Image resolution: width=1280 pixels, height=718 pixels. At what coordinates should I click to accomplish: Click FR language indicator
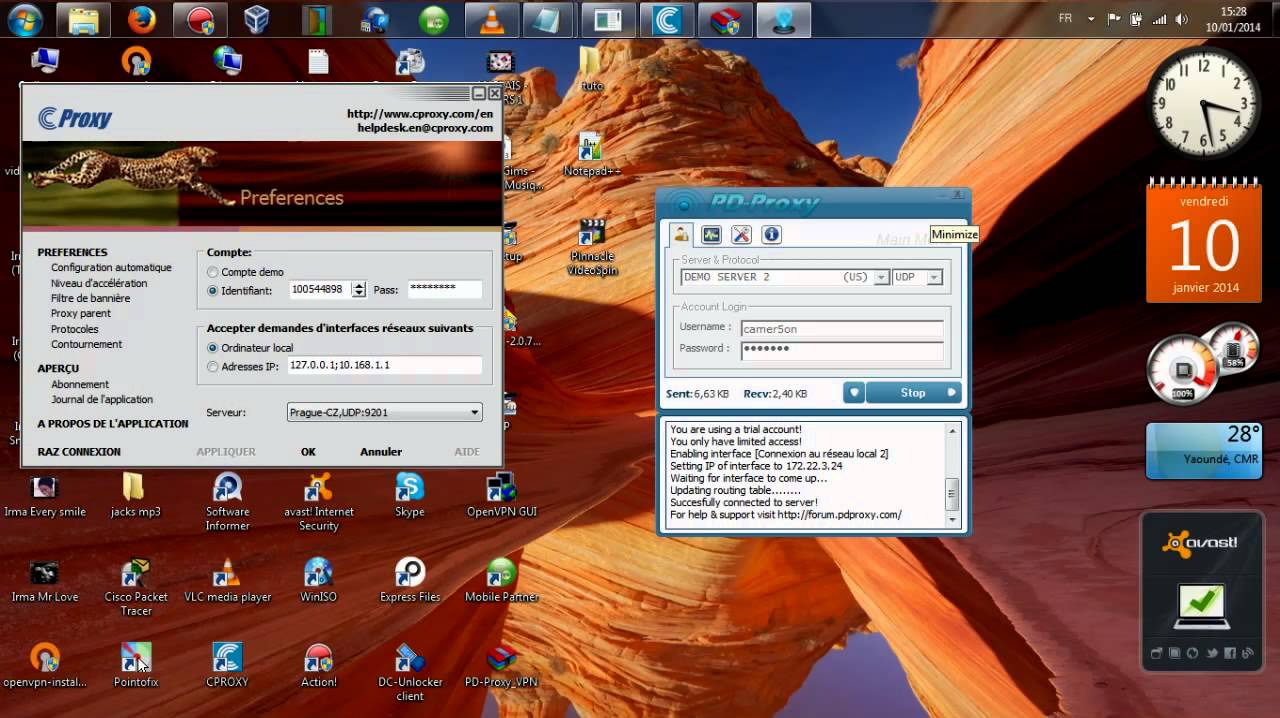(1065, 19)
